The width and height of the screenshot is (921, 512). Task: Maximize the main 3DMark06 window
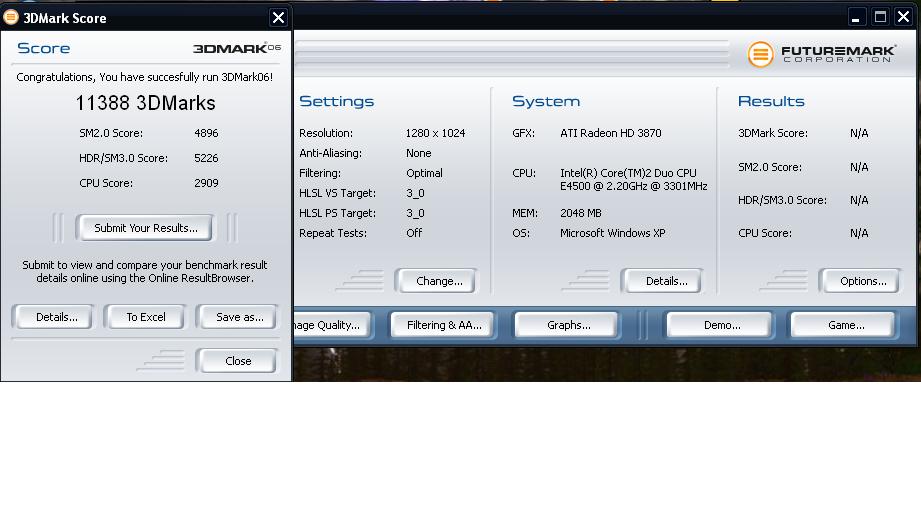click(x=880, y=17)
